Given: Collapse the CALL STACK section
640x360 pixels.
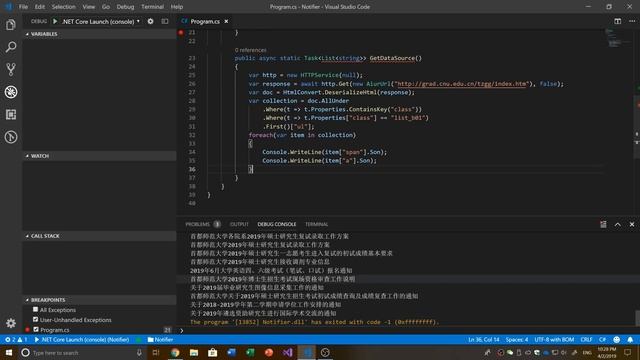Looking at the screenshot, I should (x=99, y=236).
